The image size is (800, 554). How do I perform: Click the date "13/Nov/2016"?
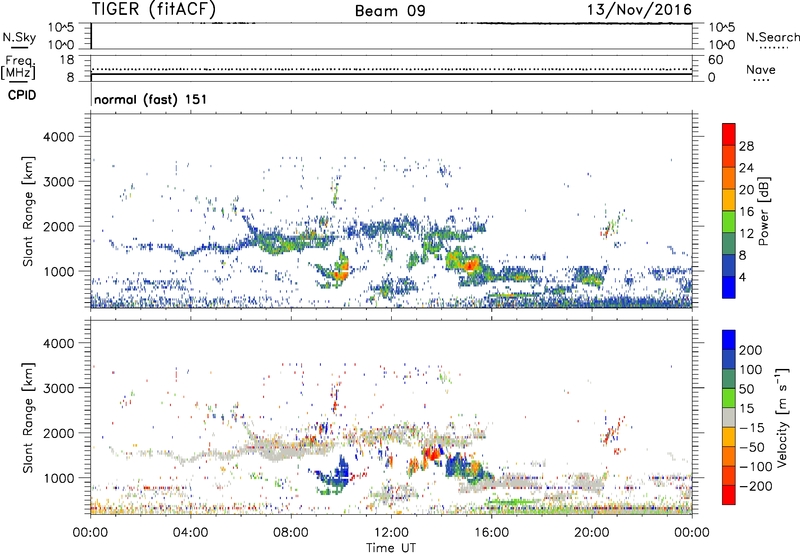pyautogui.click(x=640, y=9)
